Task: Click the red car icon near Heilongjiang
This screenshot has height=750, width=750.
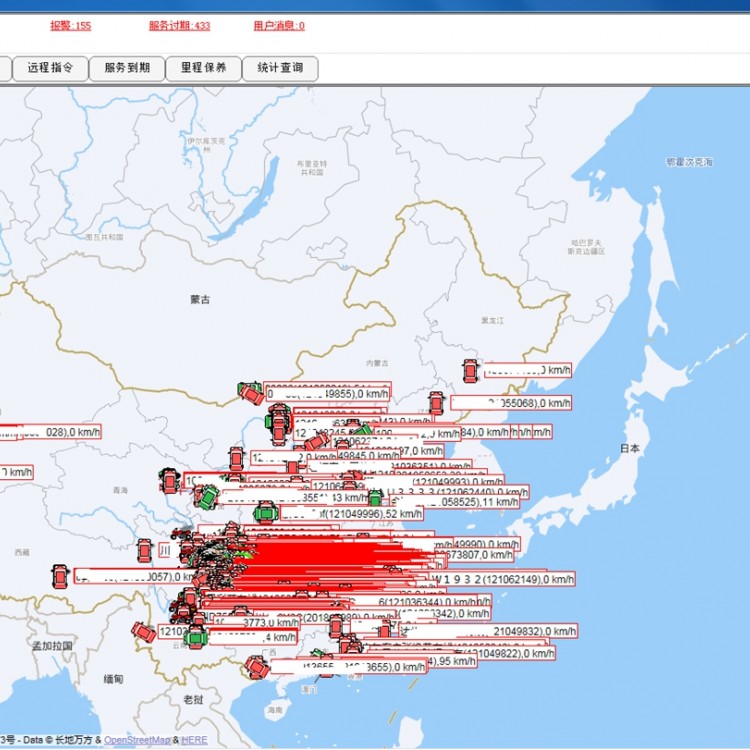Action: (470, 370)
